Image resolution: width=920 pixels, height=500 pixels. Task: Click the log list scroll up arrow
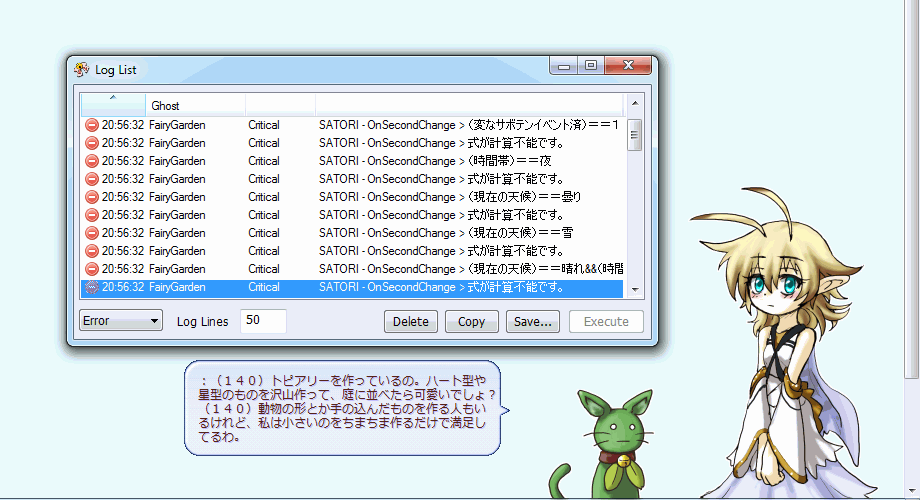tap(635, 103)
